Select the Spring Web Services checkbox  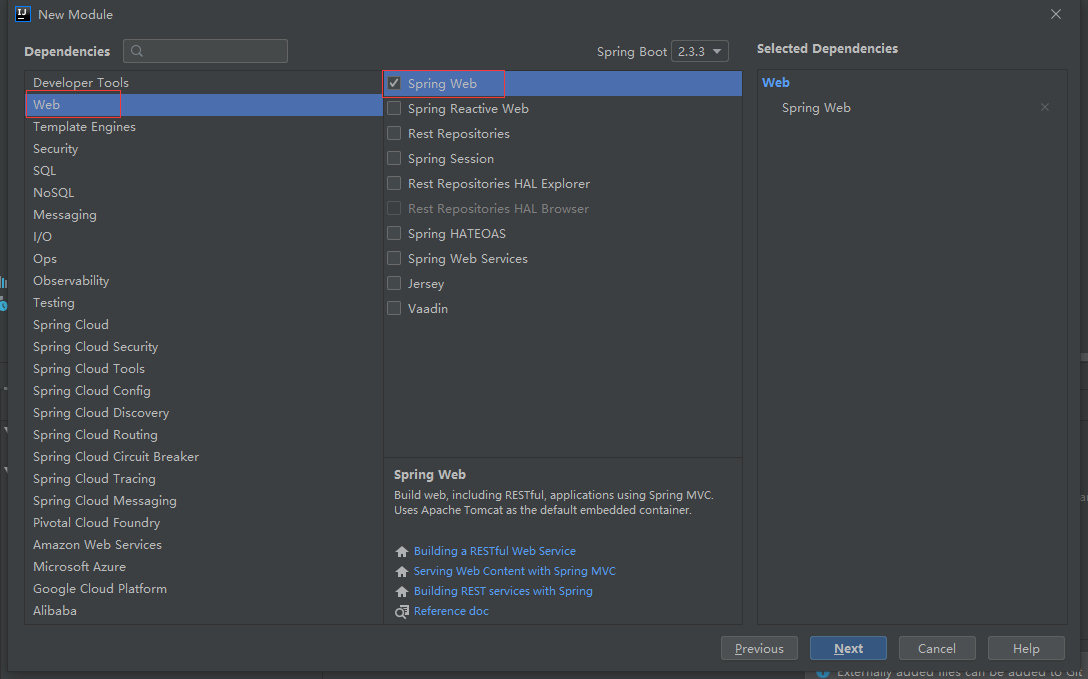394,258
